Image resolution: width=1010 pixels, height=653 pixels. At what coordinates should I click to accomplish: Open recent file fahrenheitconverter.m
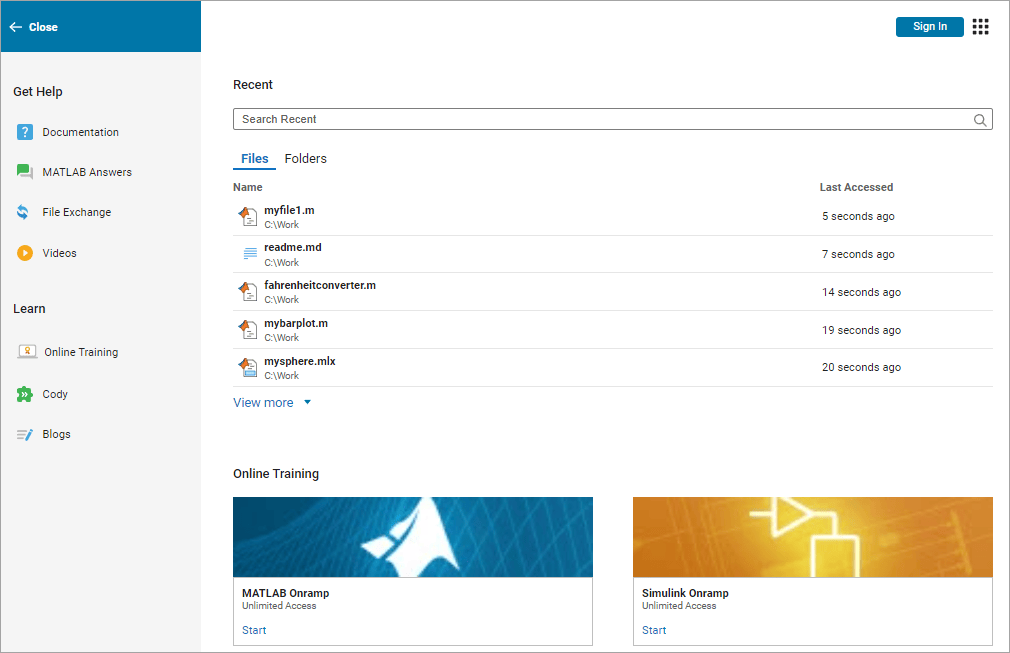coord(320,285)
